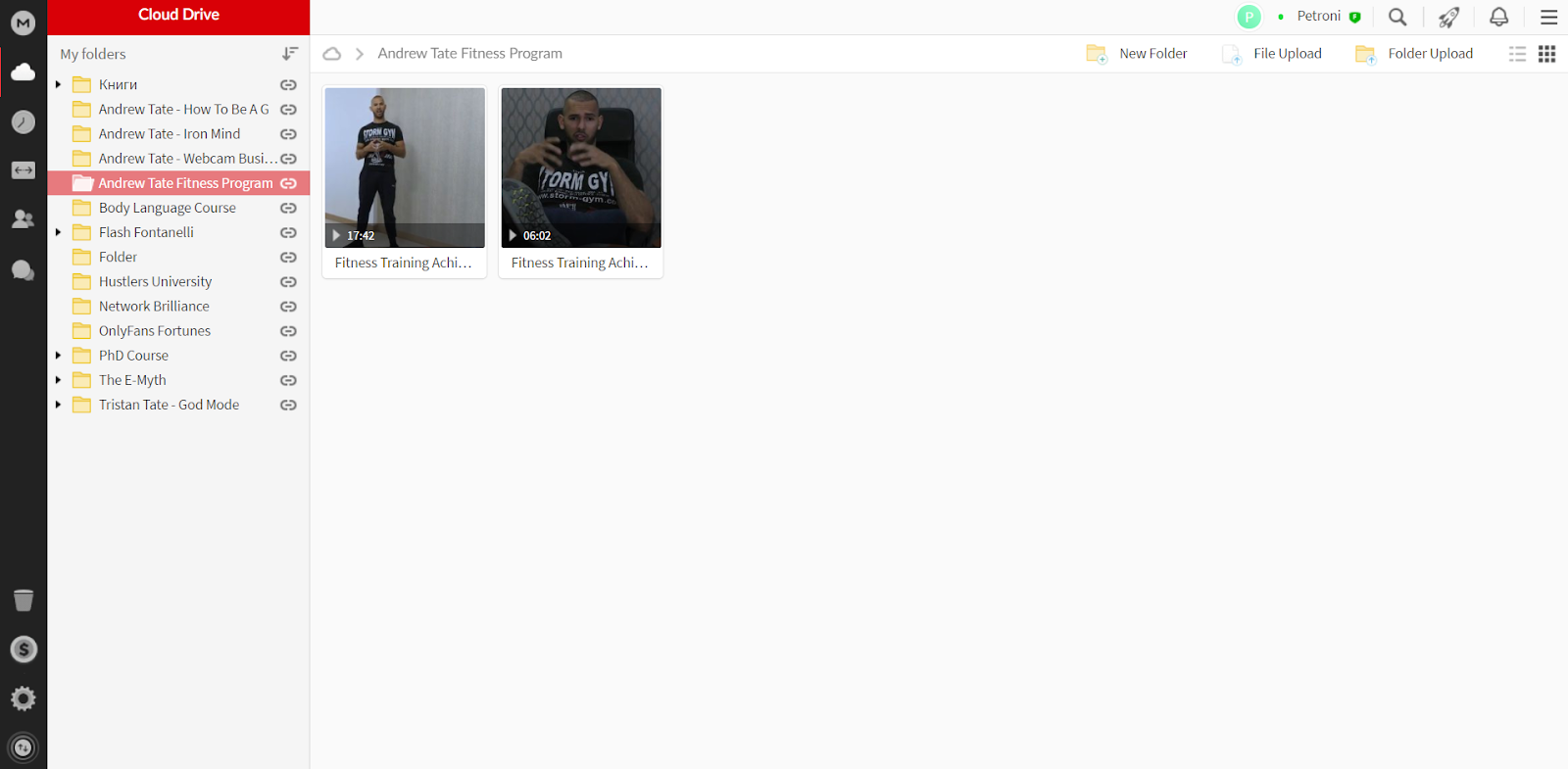
Task: Expand Tristan Tate - God Mode arrow
Action: click(59, 405)
